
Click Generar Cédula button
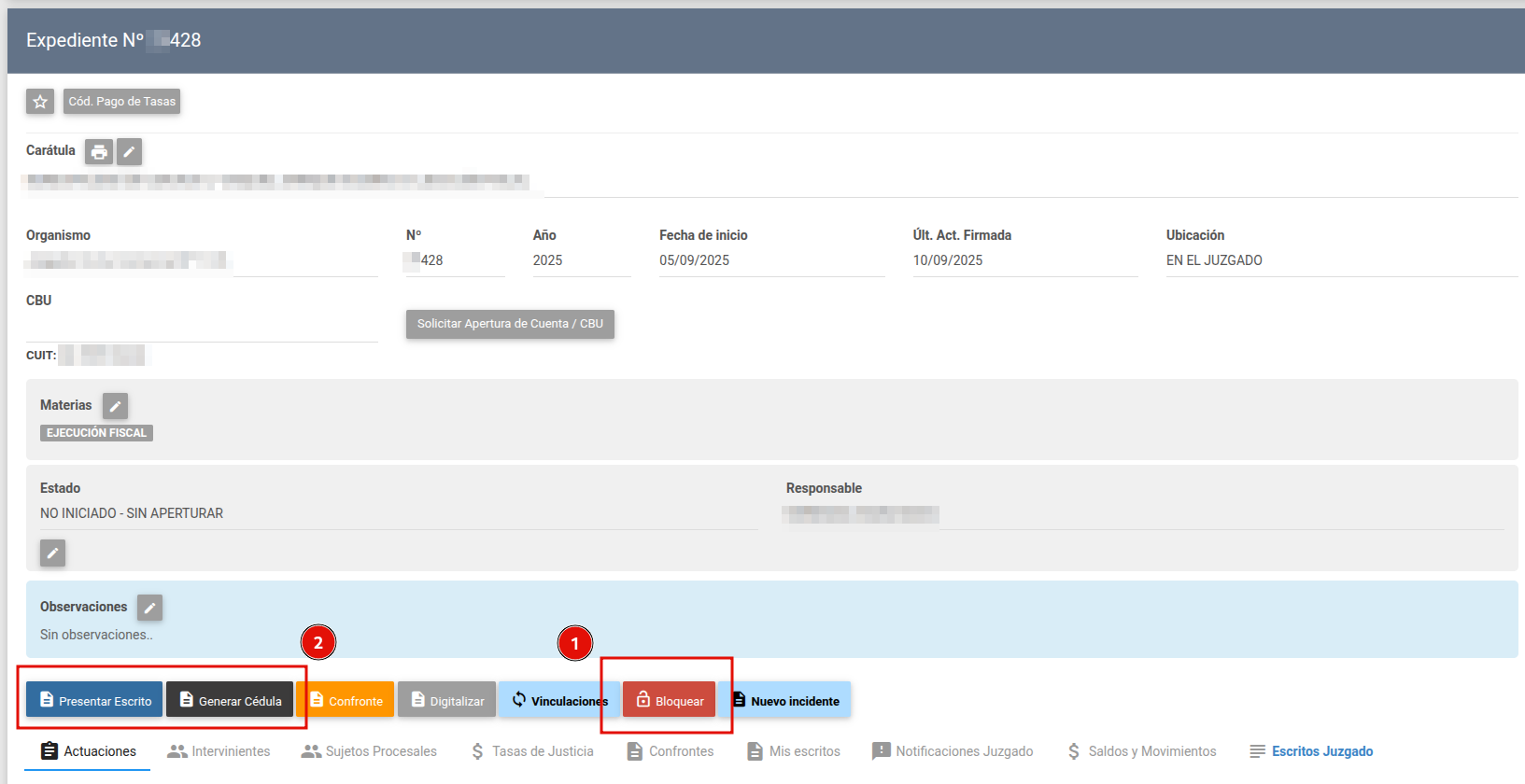click(x=230, y=700)
